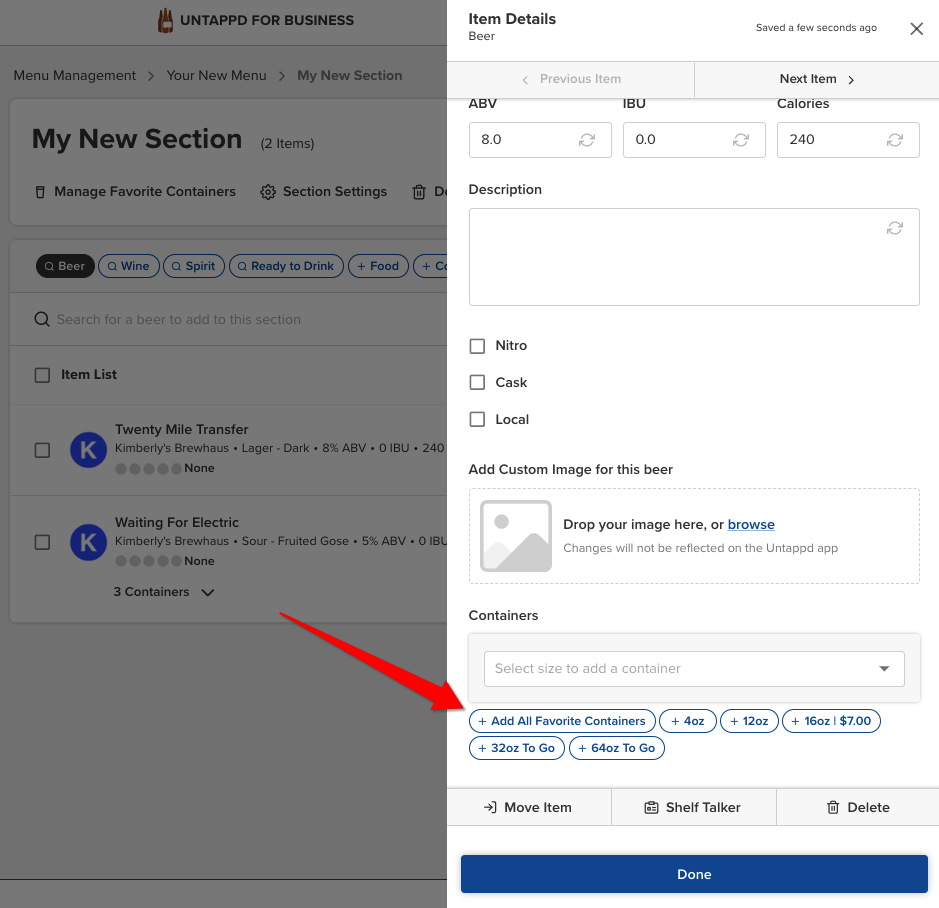Select the Spirit filter tab
The height and width of the screenshot is (908, 939).
point(193,266)
